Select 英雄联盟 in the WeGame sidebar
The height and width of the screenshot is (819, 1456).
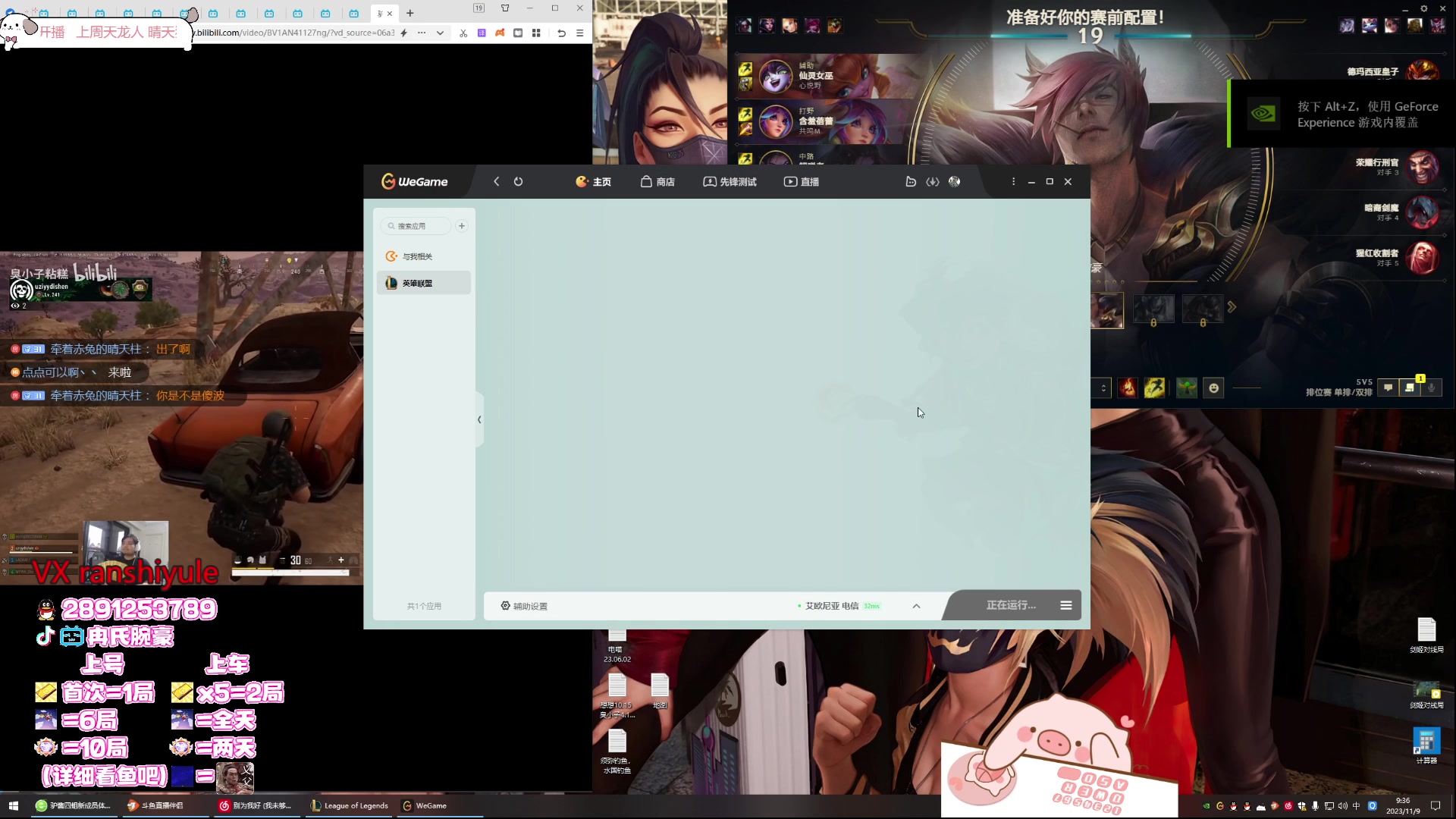[x=424, y=283]
